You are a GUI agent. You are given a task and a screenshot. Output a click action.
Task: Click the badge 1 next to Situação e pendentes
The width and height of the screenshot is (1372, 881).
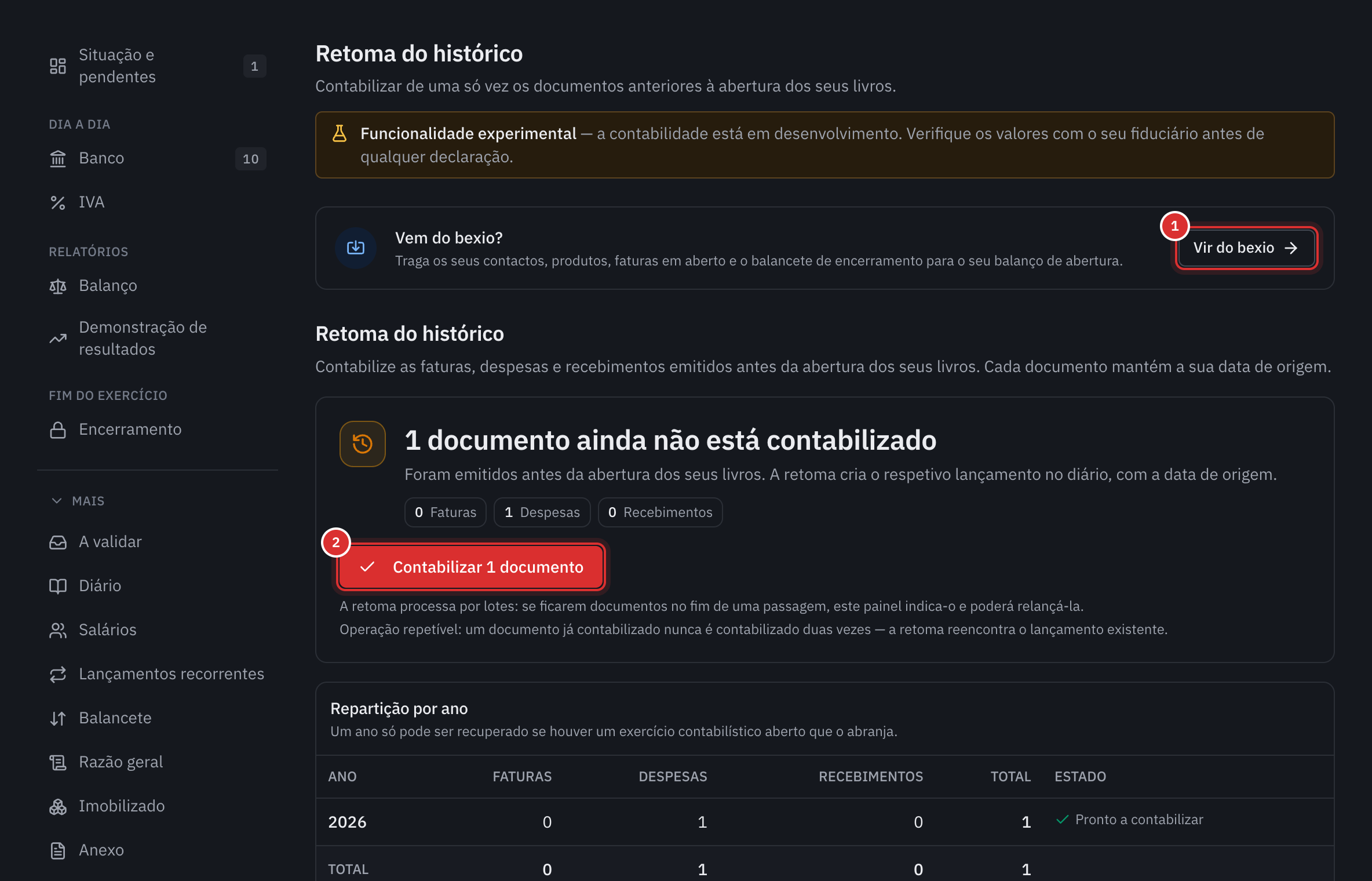tap(254, 67)
